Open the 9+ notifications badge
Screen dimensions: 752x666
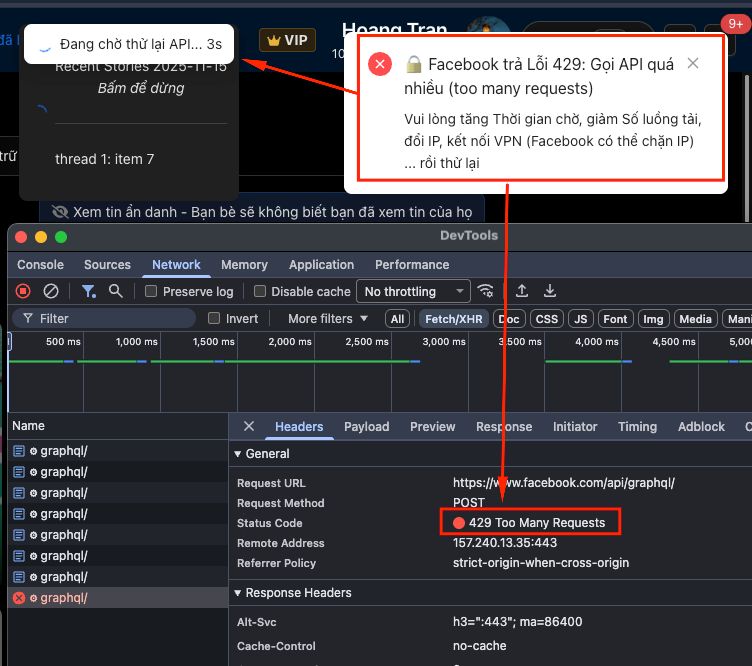tap(735, 23)
